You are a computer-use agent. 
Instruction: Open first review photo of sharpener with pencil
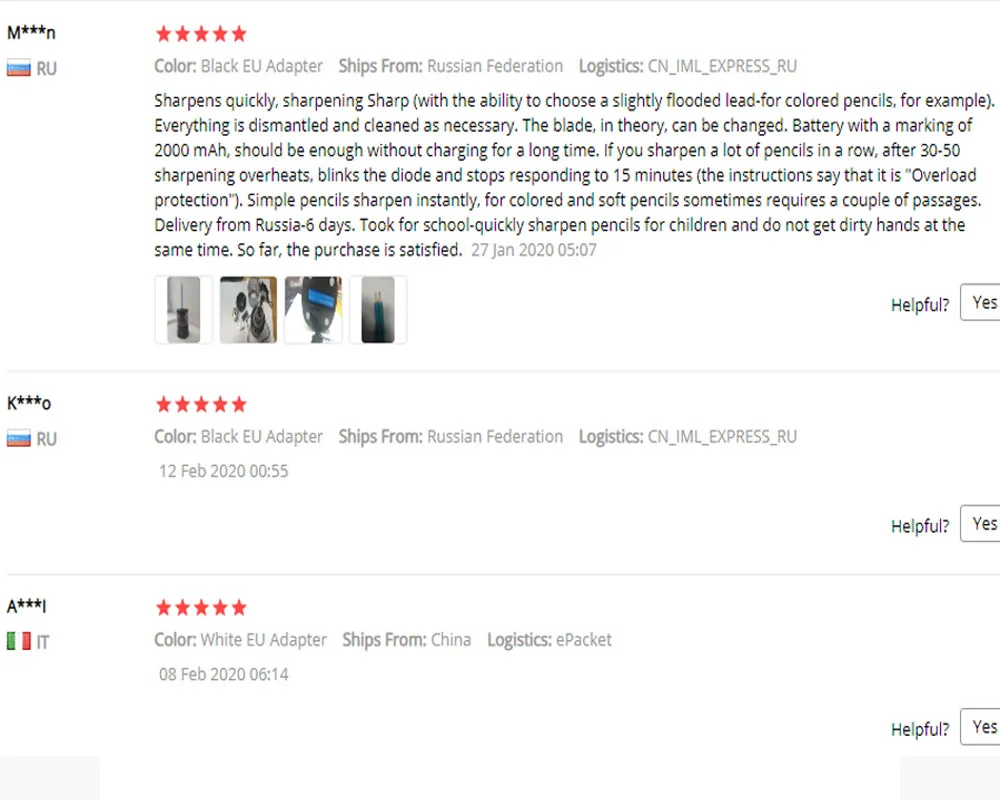(183, 310)
